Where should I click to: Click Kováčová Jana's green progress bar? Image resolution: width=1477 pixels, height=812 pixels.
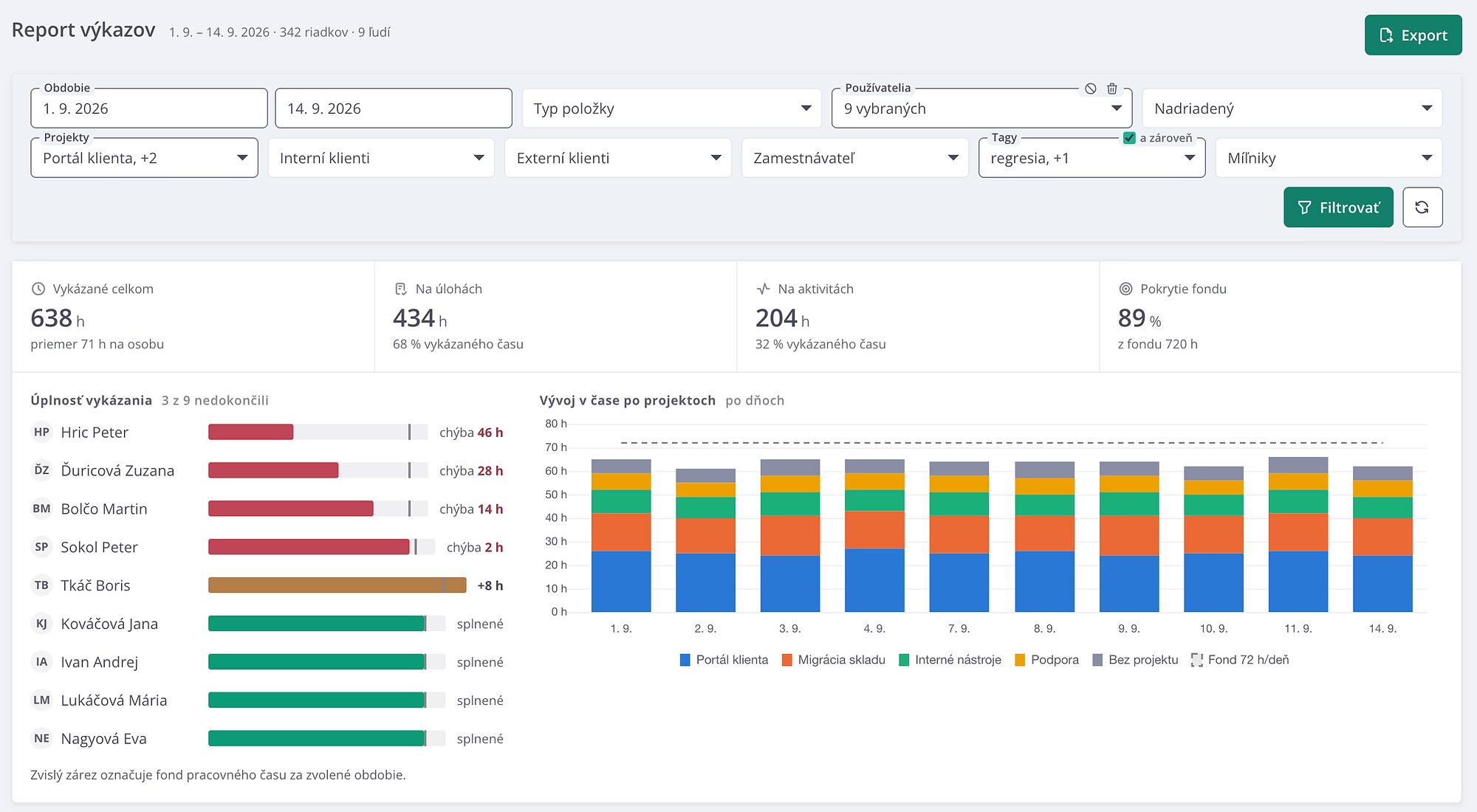(x=317, y=625)
